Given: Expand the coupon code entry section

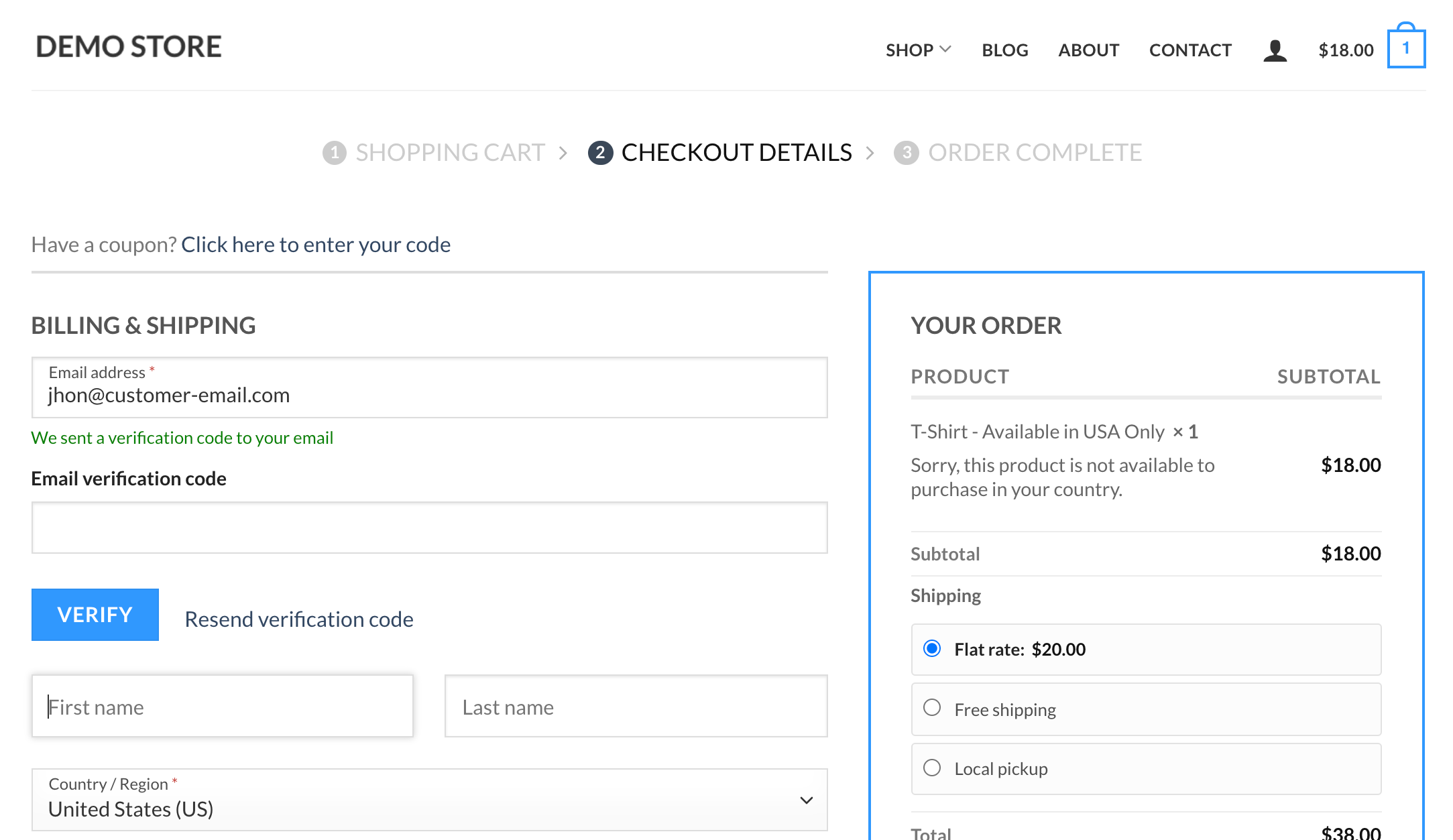Looking at the screenshot, I should [316, 244].
